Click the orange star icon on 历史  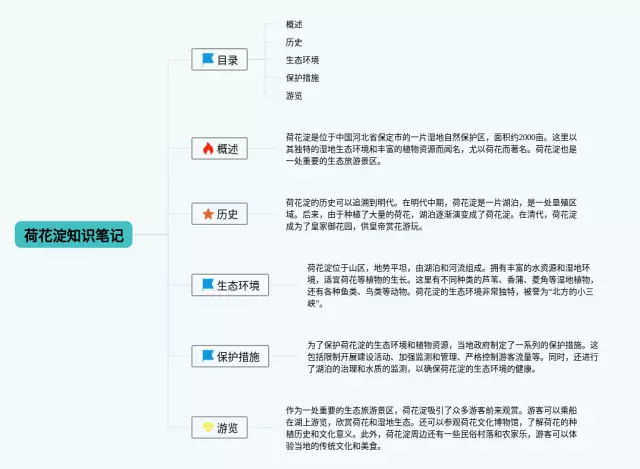coord(208,213)
